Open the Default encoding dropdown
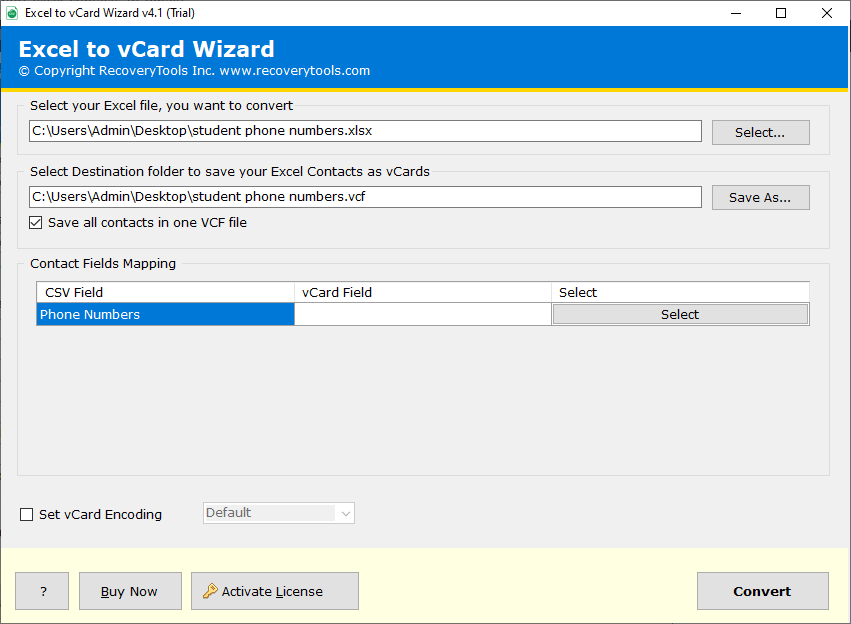This screenshot has height=624, width=851. [279, 513]
